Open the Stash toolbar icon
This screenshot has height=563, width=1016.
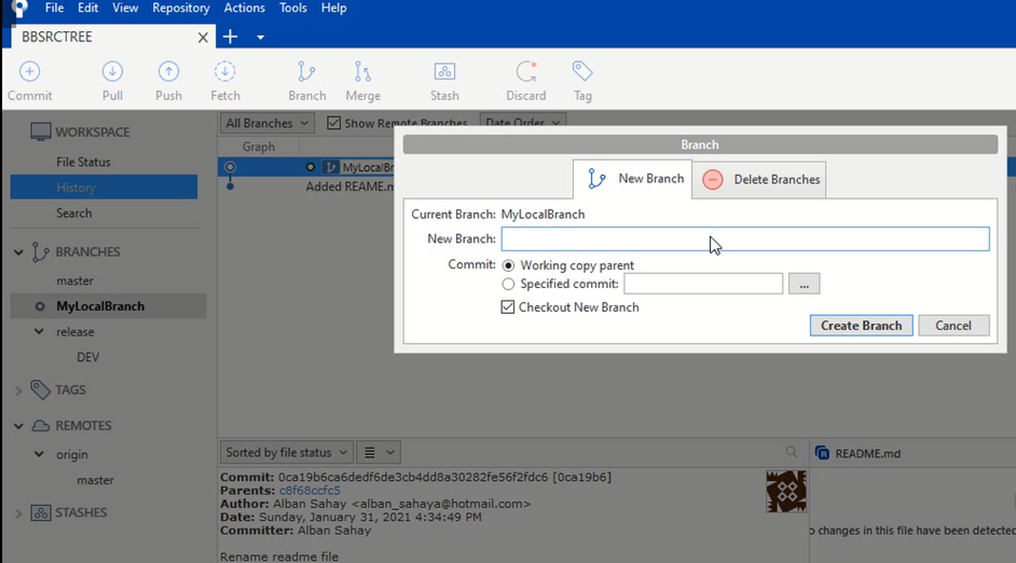click(x=444, y=81)
